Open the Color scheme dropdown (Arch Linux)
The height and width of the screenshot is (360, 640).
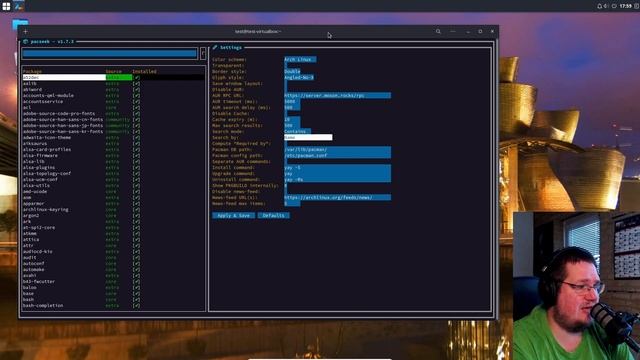[x=300, y=60]
